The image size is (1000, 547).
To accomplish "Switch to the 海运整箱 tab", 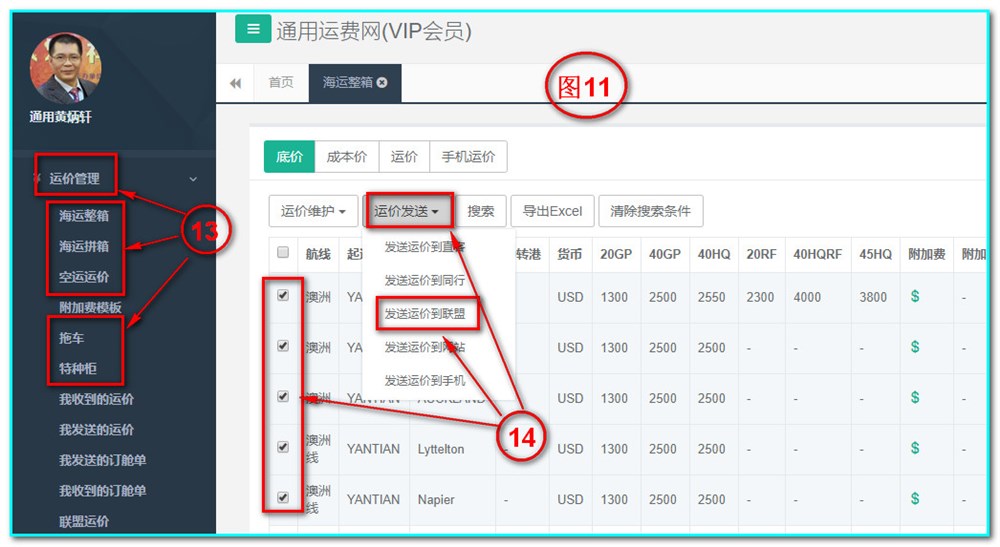I will 355,82.
